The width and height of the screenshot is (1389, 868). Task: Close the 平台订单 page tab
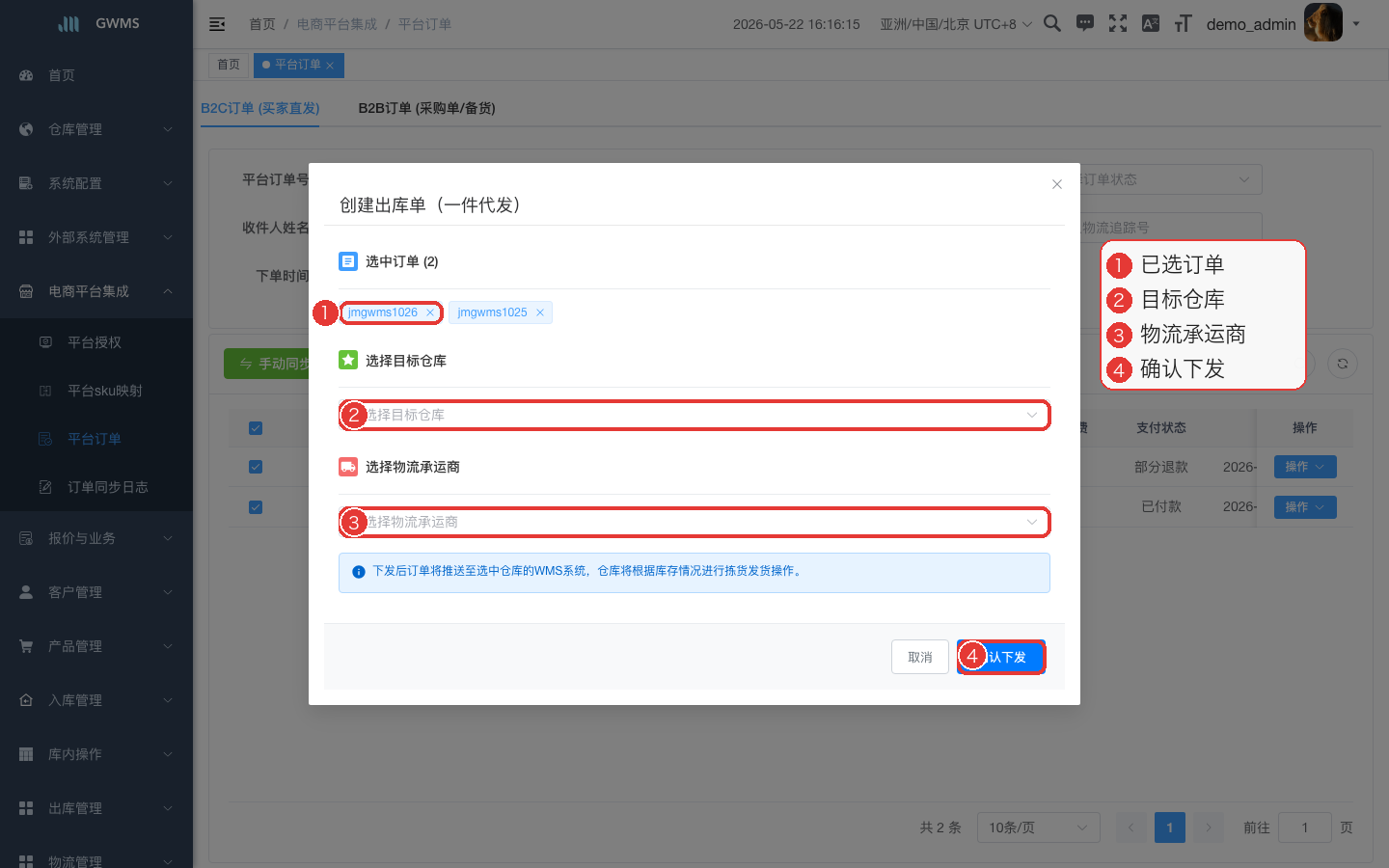pyautogui.click(x=330, y=66)
